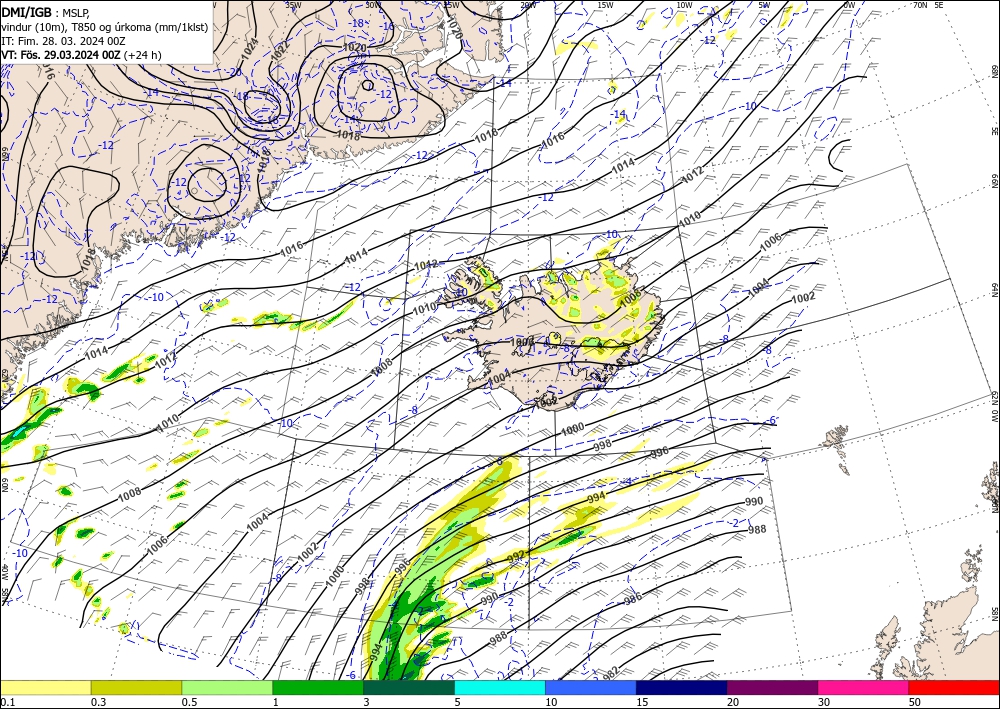Click the 'IT: Fim. 28. 03. 2024 00Z' line
The width and height of the screenshot is (1000, 709).
(63, 41)
